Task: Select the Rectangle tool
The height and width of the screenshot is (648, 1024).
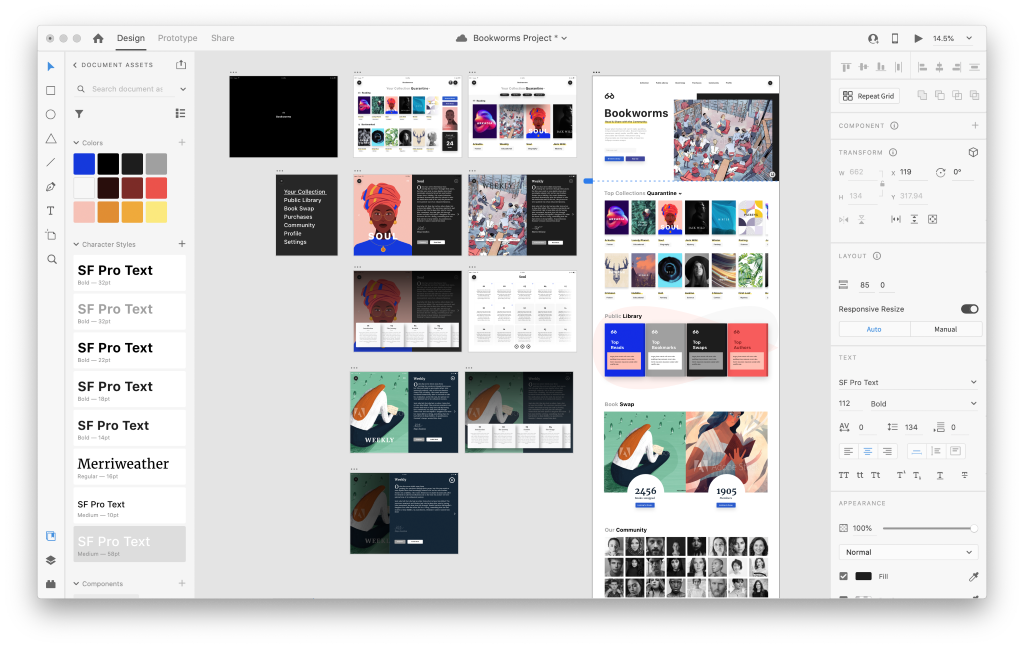Action: [x=51, y=90]
